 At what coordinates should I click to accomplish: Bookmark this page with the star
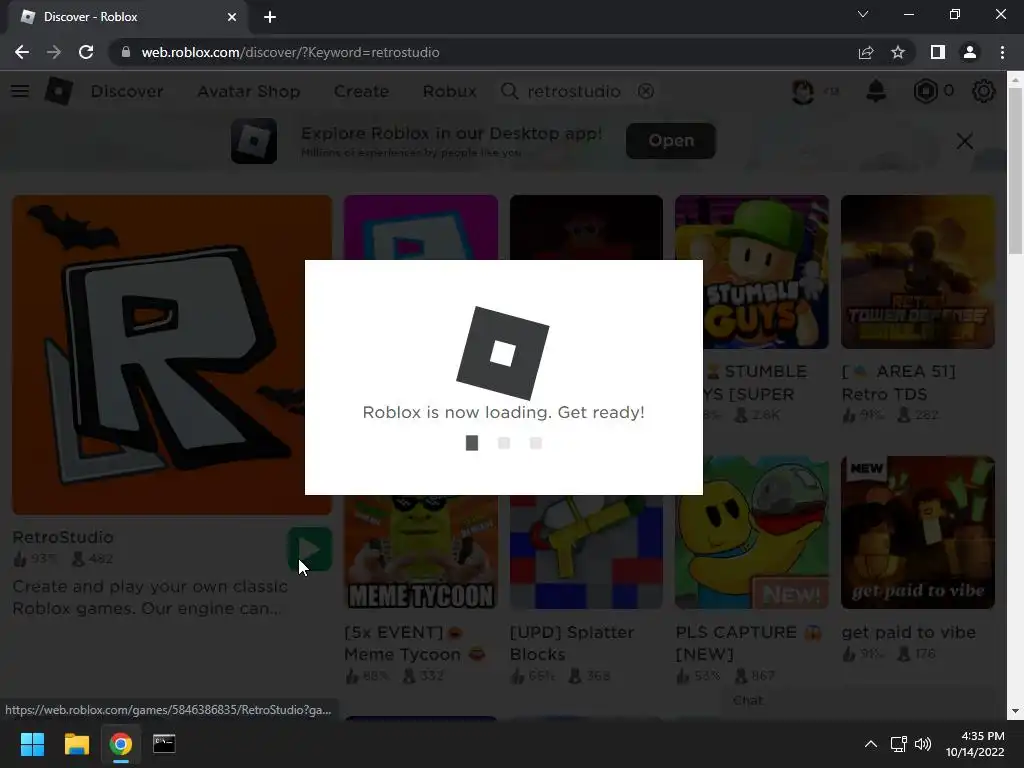tap(898, 52)
